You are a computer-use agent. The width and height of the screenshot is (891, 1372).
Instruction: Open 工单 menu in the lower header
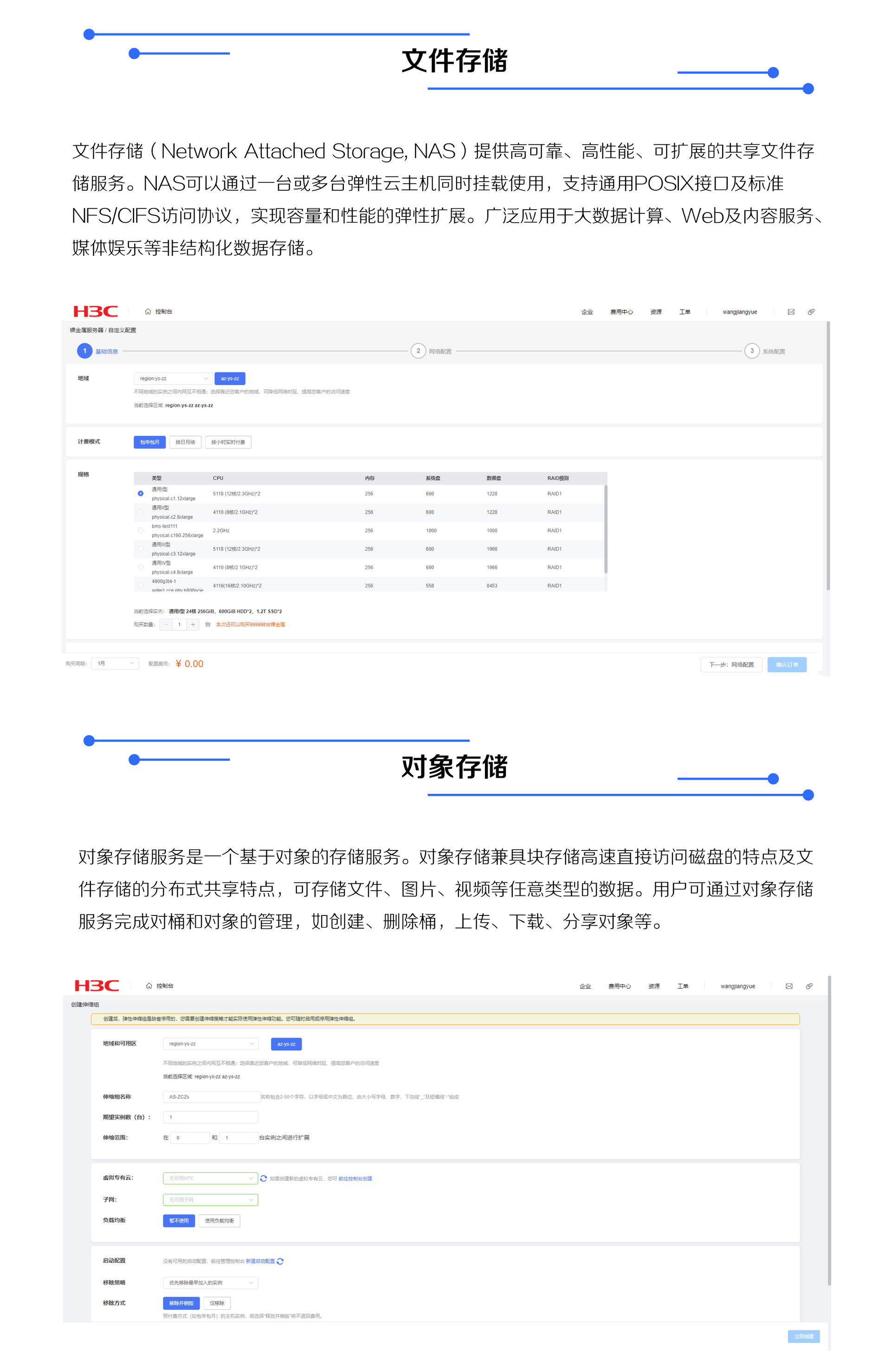pos(682,986)
